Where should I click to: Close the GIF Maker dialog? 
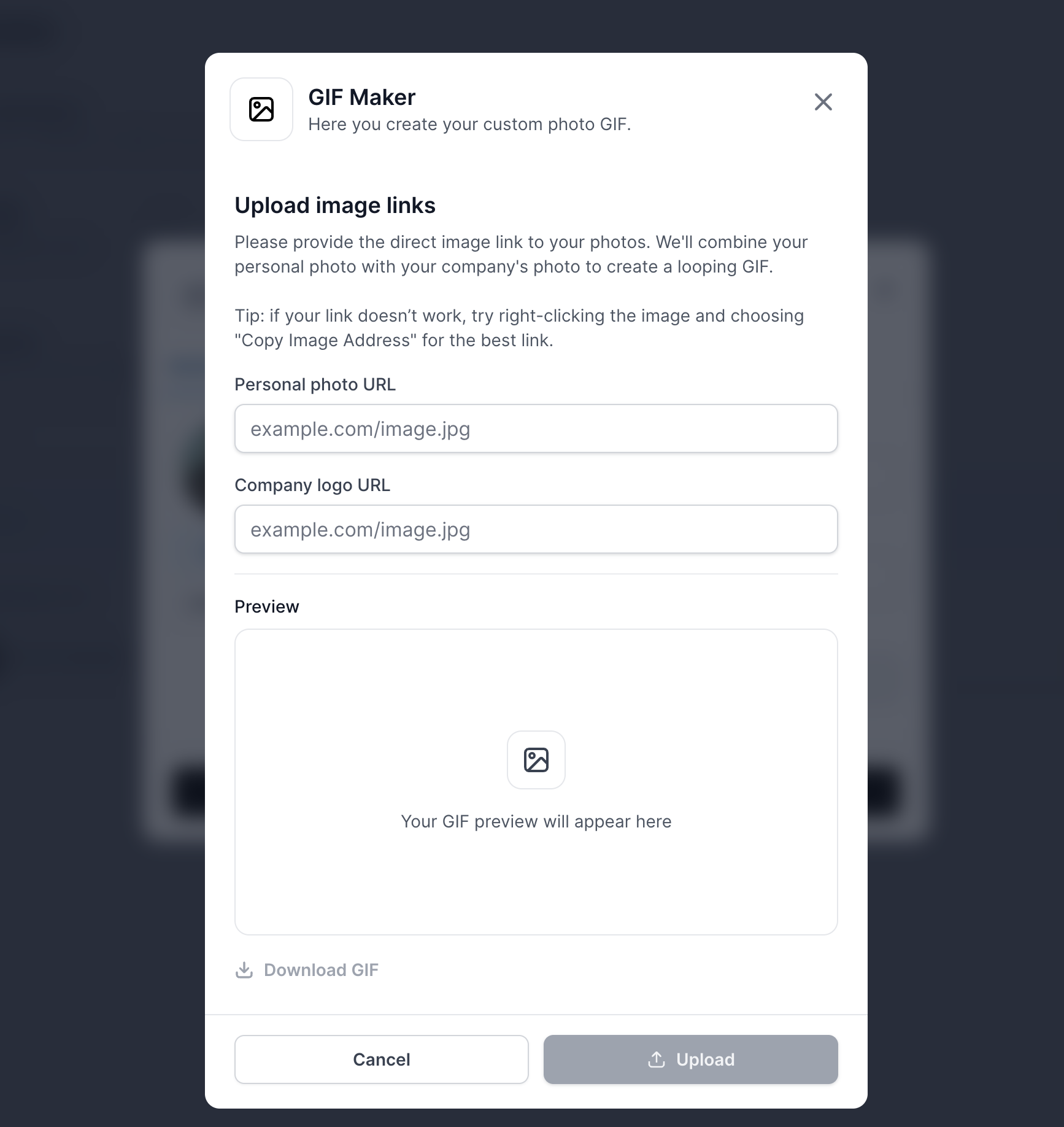pyautogui.click(x=823, y=102)
